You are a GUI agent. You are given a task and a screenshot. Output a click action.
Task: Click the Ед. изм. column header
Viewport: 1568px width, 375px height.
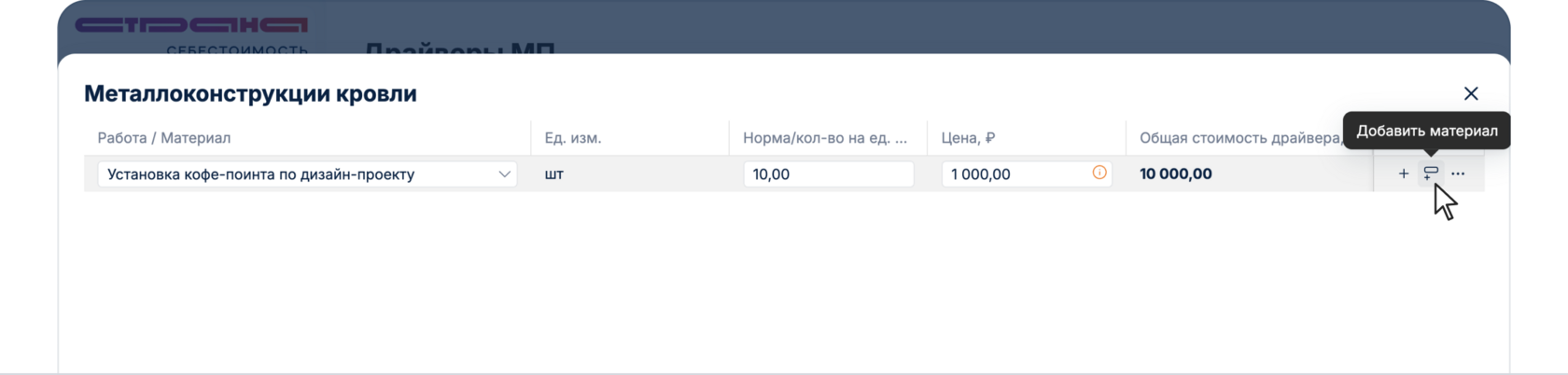[x=573, y=138]
